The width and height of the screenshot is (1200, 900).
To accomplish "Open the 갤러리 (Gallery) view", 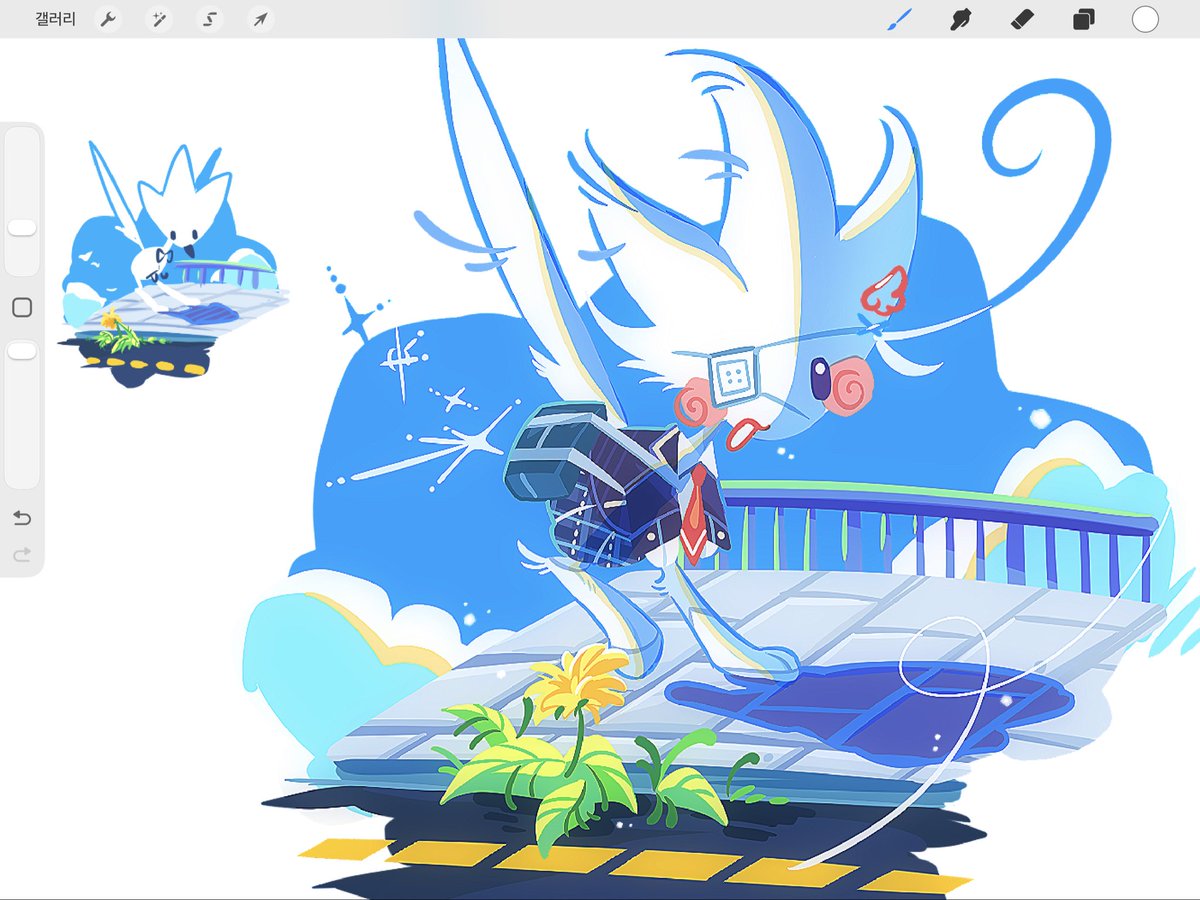I will coord(55,19).
